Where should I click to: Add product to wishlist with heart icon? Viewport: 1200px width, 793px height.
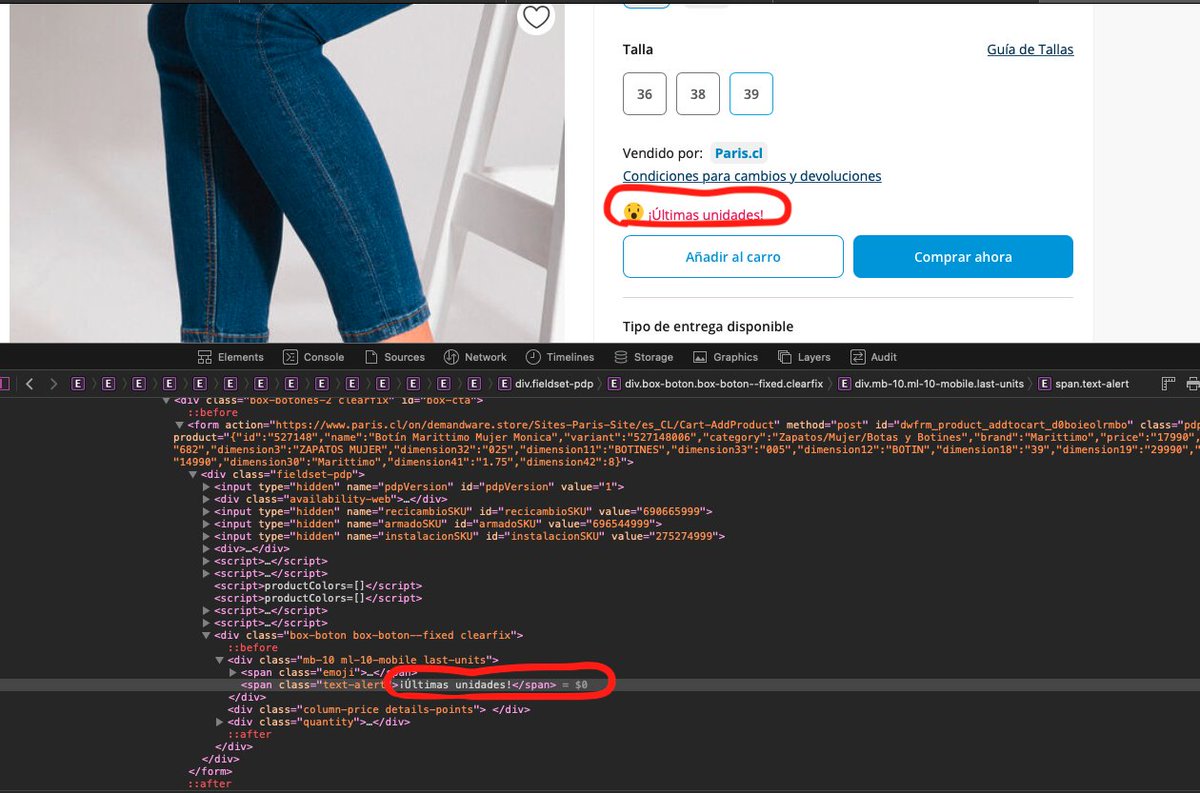(537, 16)
